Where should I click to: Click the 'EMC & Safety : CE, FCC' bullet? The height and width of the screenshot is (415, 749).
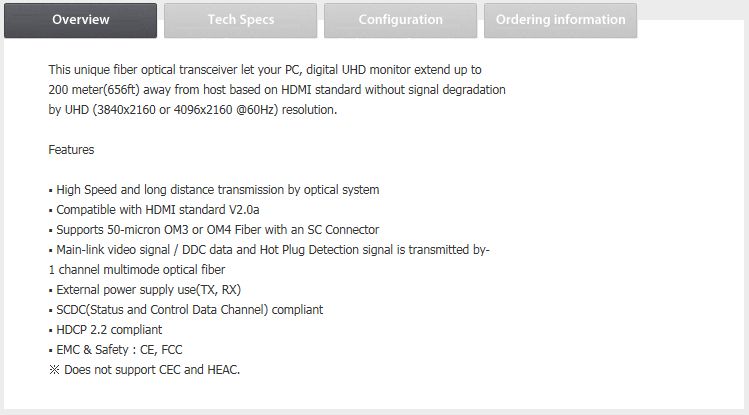[115, 351]
